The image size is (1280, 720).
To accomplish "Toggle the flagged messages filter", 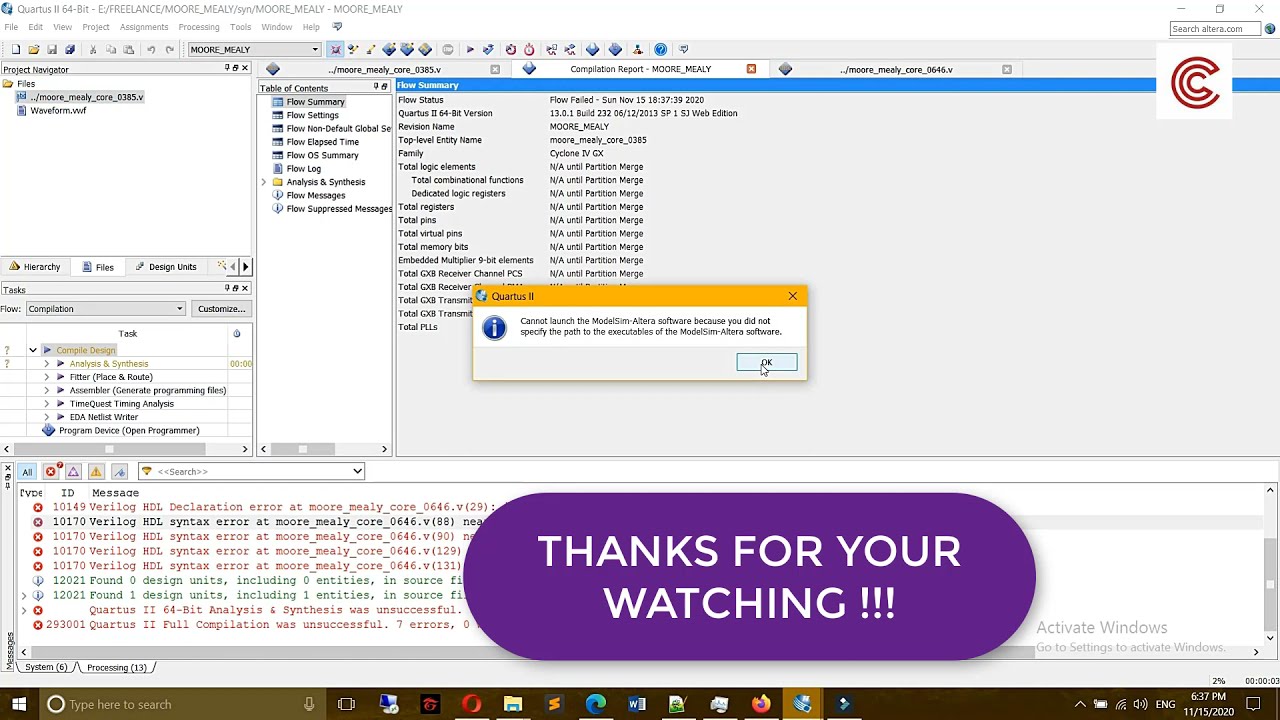I will tap(119, 471).
